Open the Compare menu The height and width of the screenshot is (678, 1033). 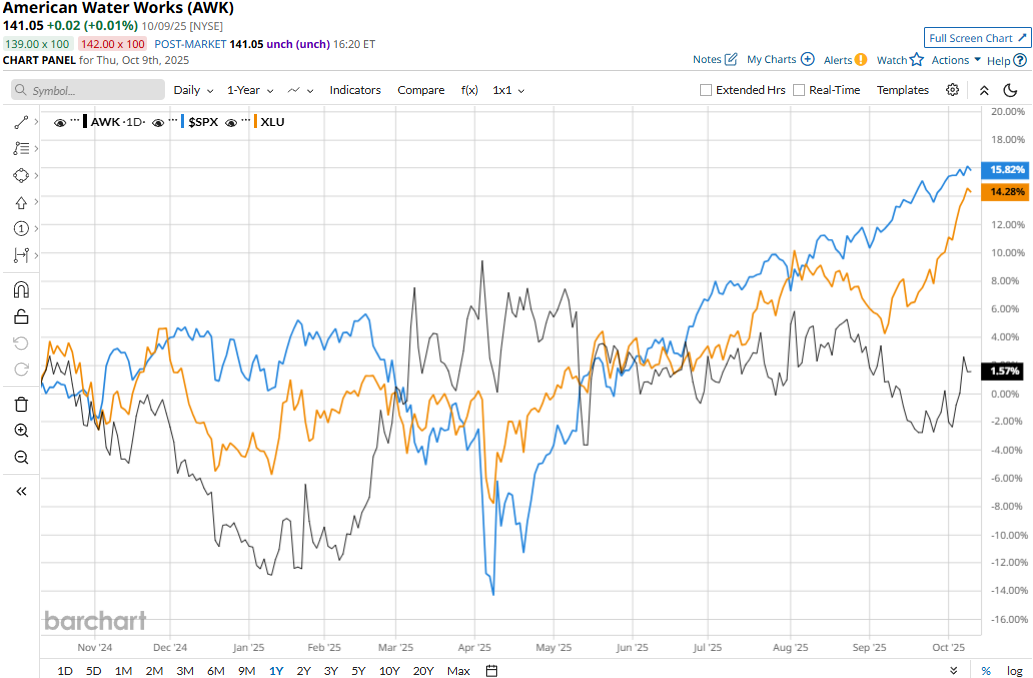421,90
